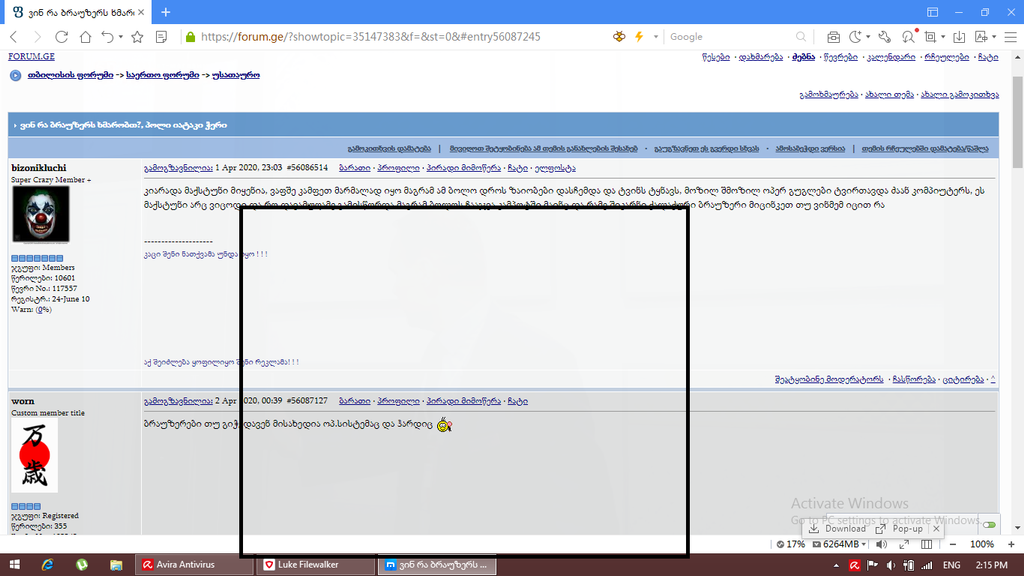
Task: Zoom out with the minus button
Action: point(953,544)
